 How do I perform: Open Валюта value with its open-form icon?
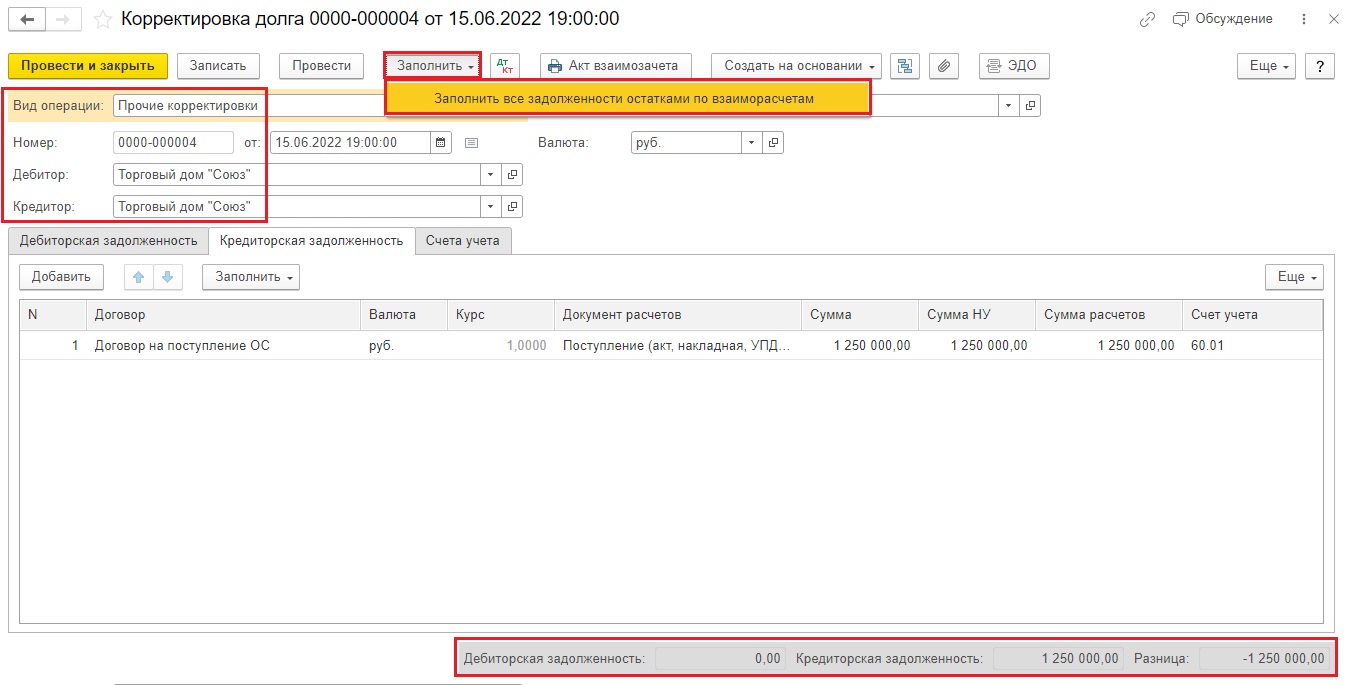click(x=773, y=143)
